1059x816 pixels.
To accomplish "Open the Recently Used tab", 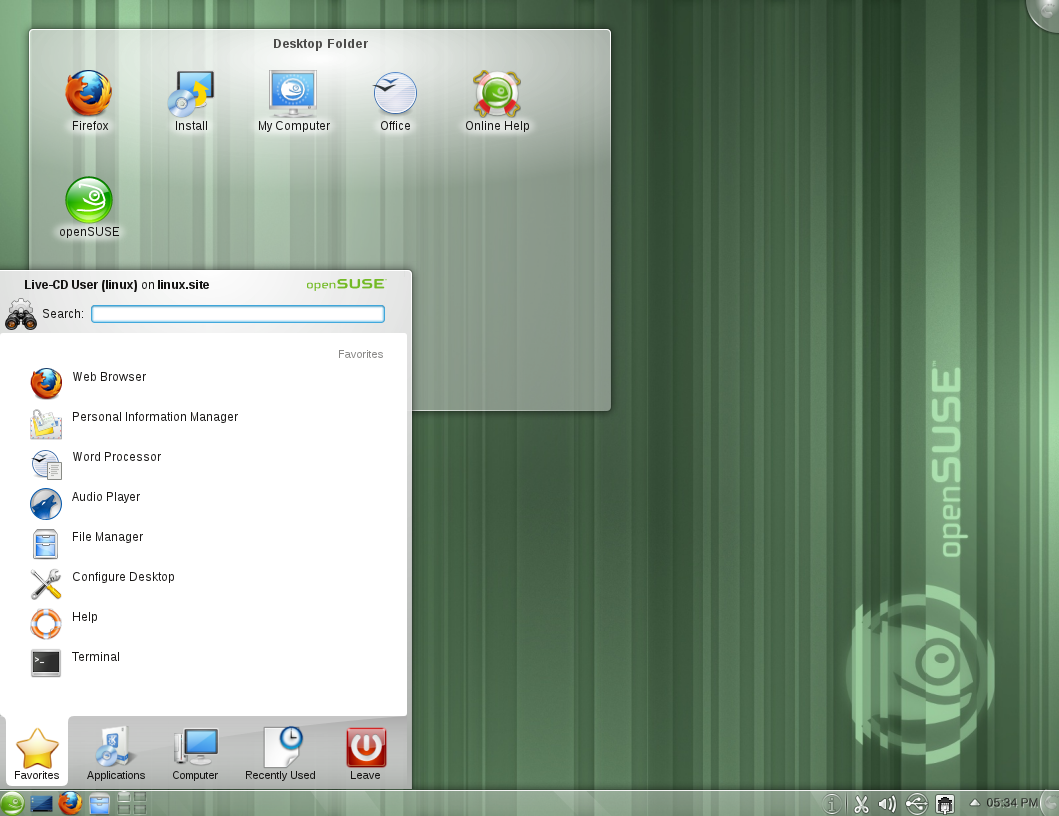I will 280,754.
